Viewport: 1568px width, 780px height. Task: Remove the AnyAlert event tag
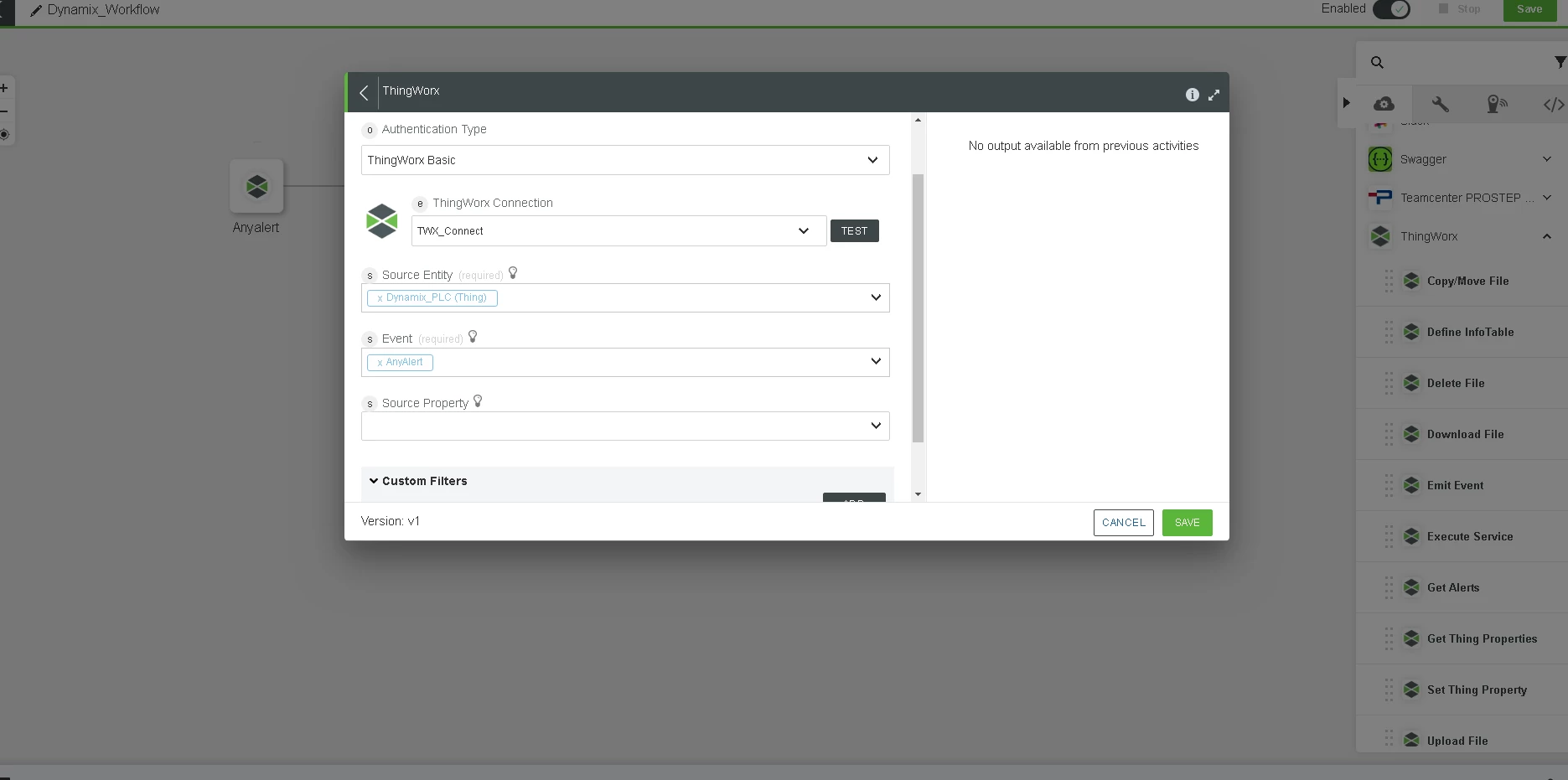(x=380, y=363)
